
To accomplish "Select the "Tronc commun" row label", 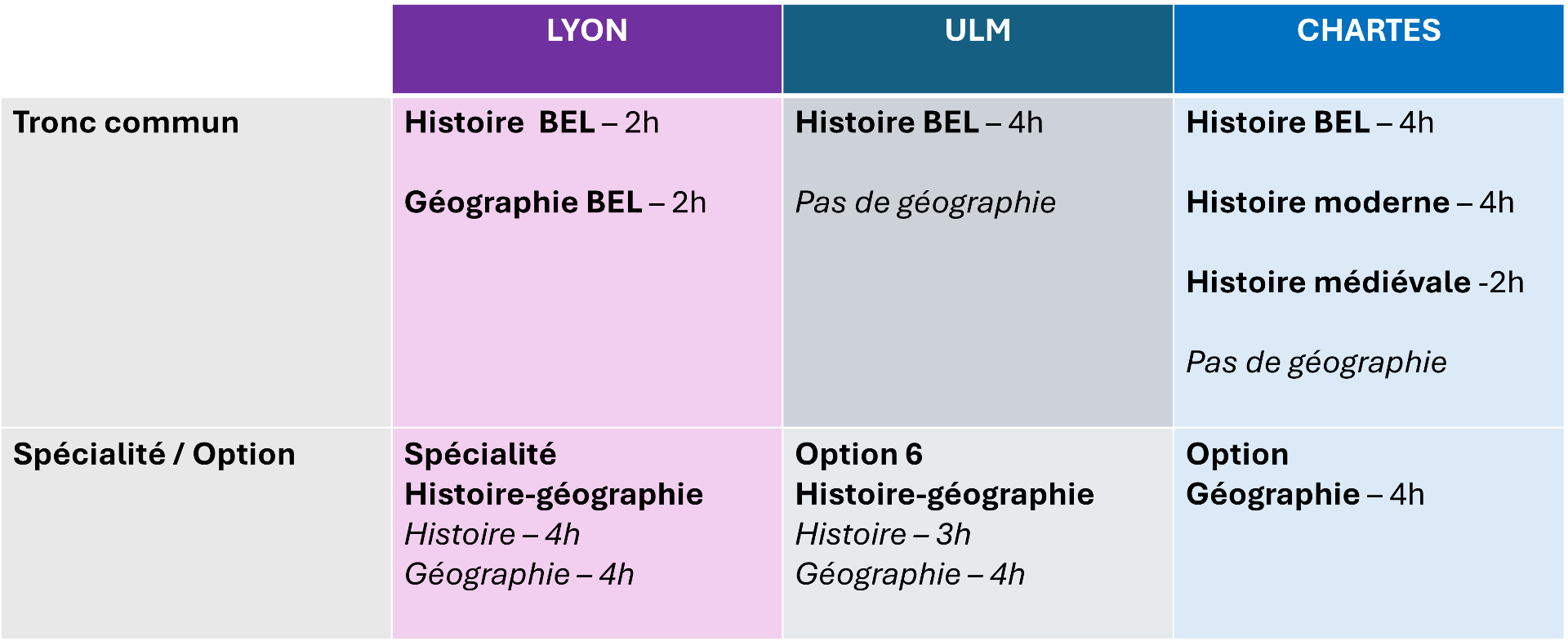I will (x=127, y=122).
